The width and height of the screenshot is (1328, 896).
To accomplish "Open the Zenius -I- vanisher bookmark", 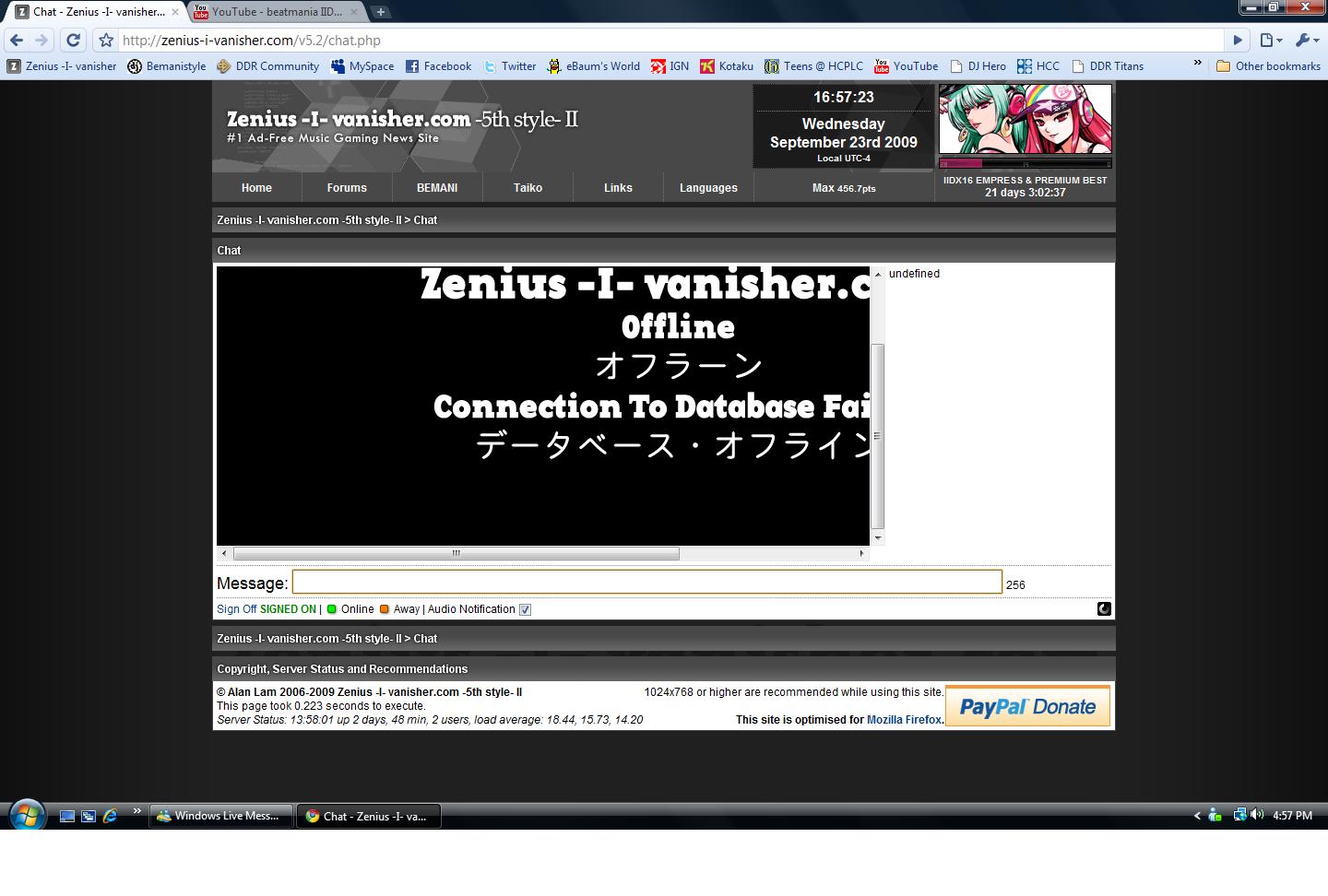I will click(63, 66).
